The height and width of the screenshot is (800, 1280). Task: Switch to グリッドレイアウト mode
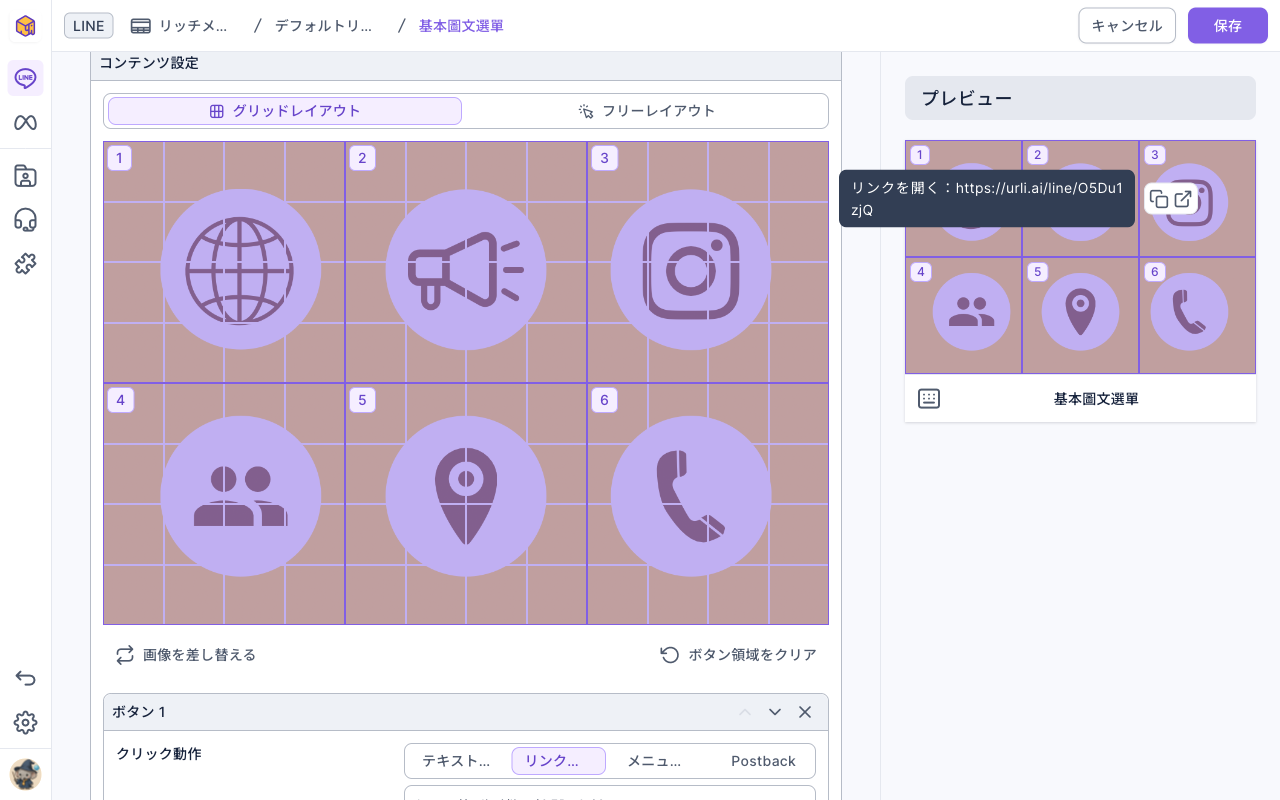(285, 111)
